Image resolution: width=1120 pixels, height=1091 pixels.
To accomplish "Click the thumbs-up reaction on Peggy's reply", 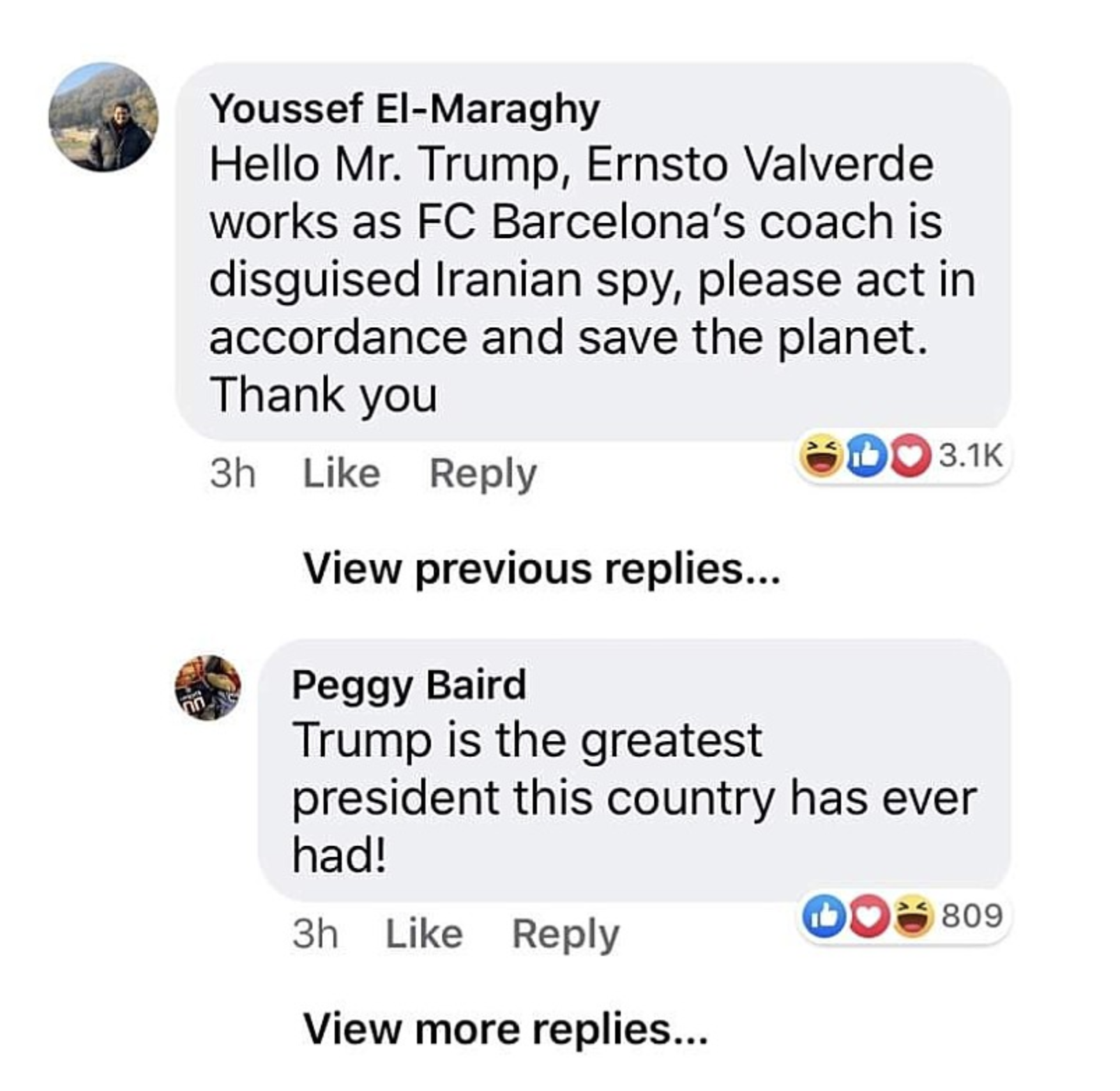I will click(x=824, y=916).
